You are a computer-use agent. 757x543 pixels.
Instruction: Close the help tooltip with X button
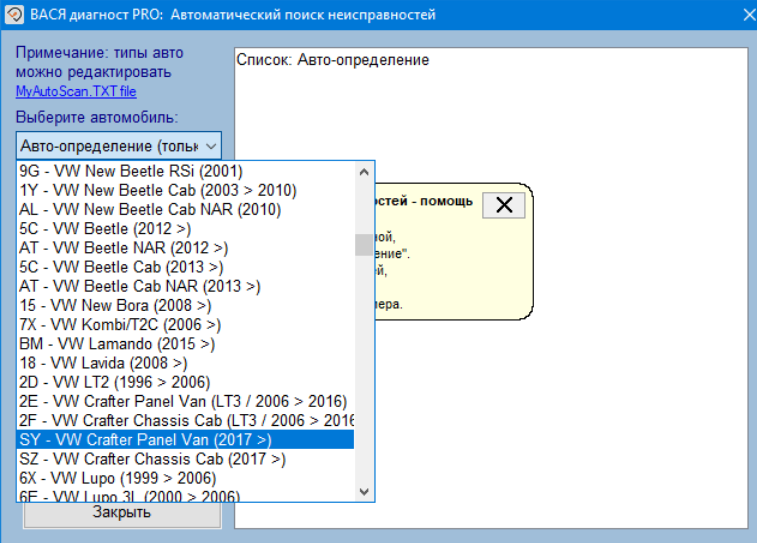pos(504,205)
